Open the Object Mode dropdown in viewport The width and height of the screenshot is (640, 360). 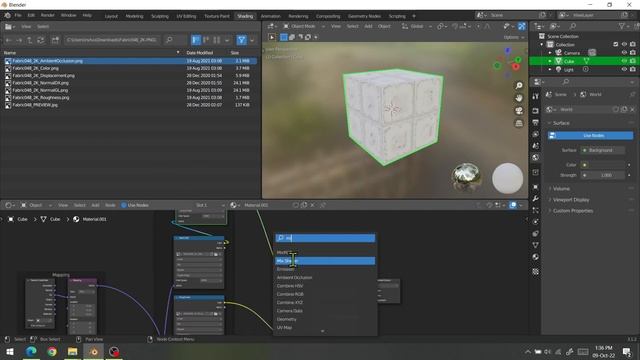click(x=304, y=26)
